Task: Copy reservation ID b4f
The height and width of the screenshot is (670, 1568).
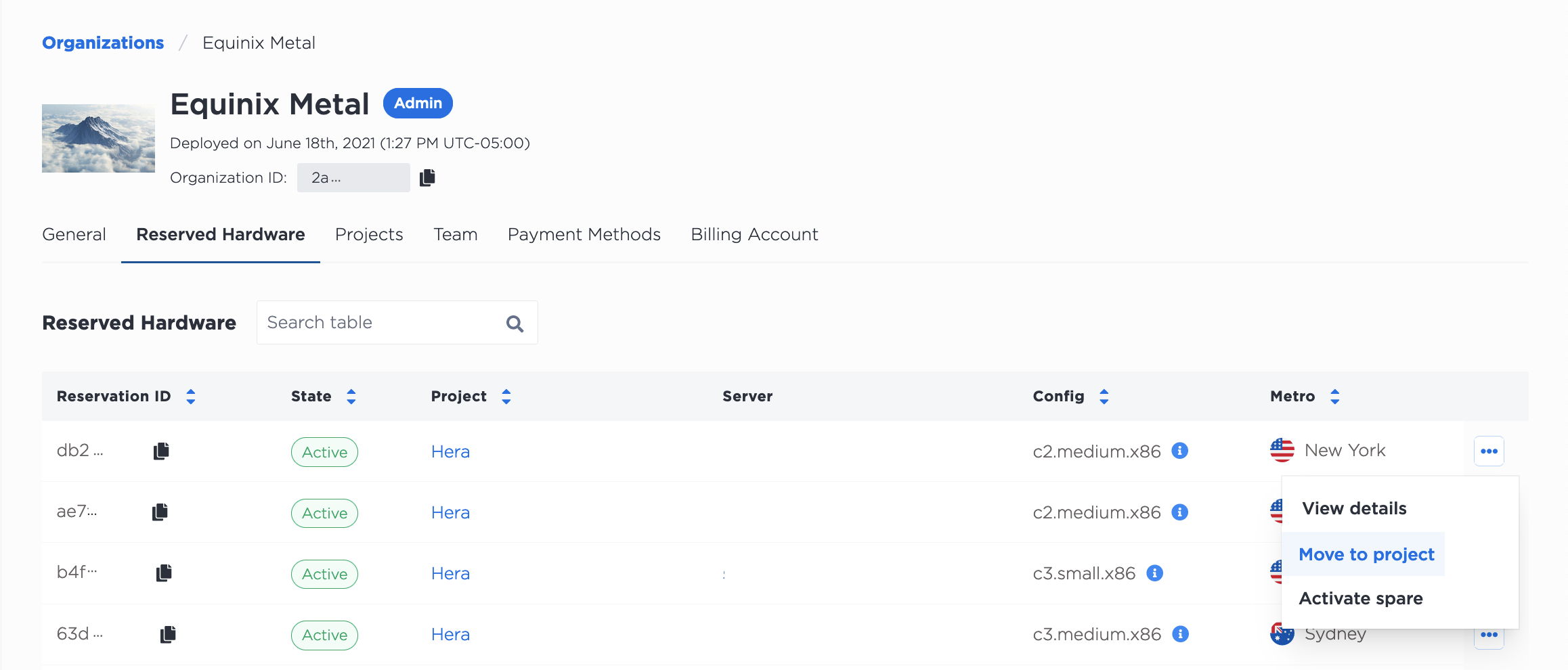Action: [x=164, y=573]
